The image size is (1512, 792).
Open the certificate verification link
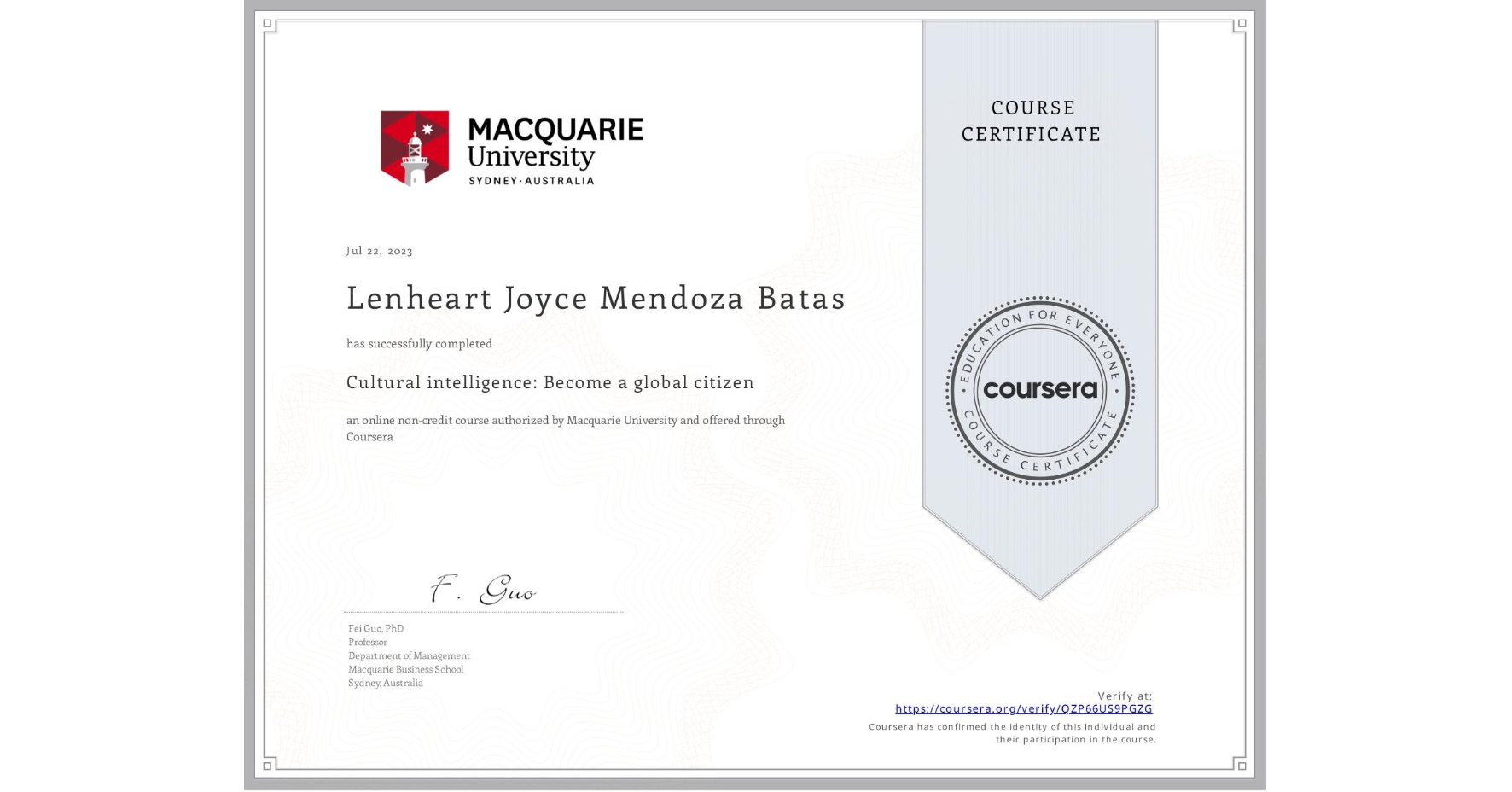(1023, 708)
